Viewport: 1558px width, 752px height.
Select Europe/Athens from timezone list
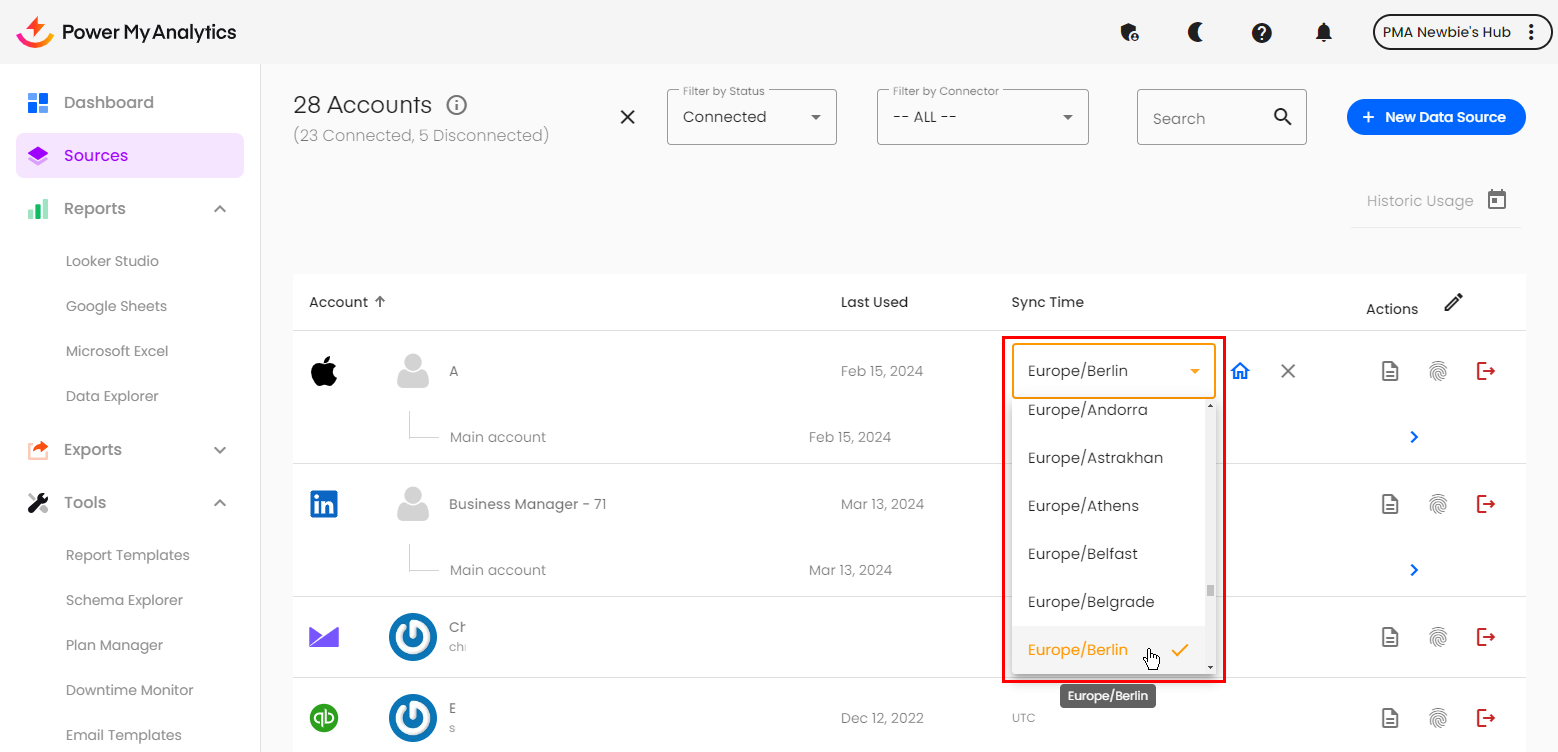(1083, 506)
